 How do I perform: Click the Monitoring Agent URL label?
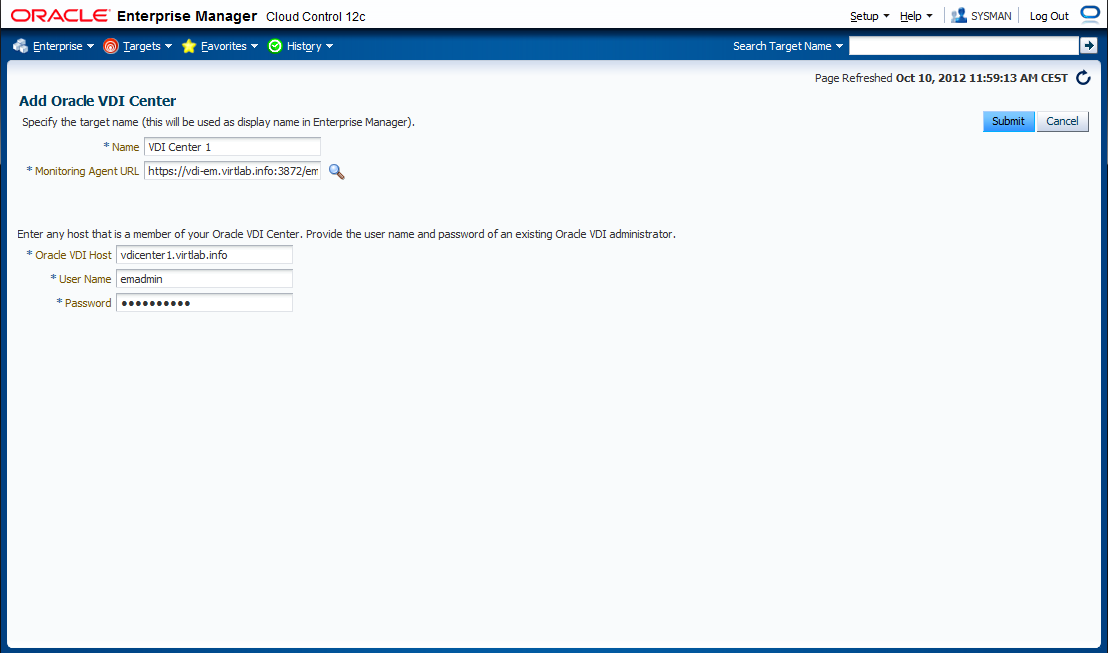click(x=87, y=171)
